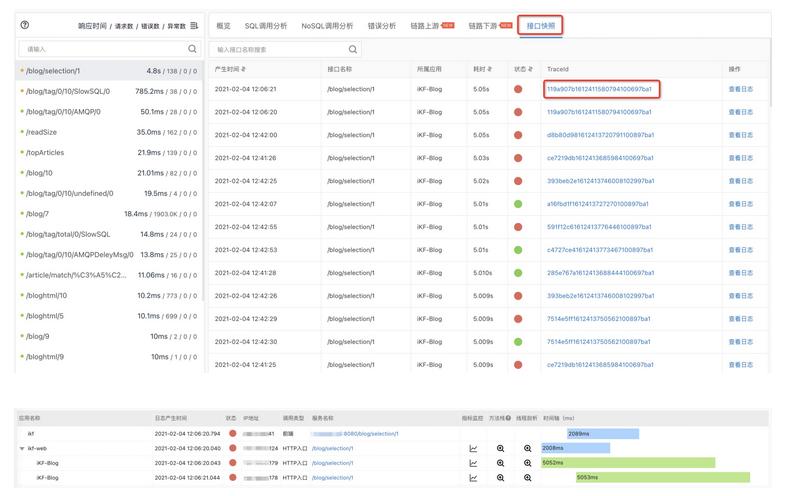Select /blog/tag/0/10/SlowSQL/0 interface

(x=109, y=91)
